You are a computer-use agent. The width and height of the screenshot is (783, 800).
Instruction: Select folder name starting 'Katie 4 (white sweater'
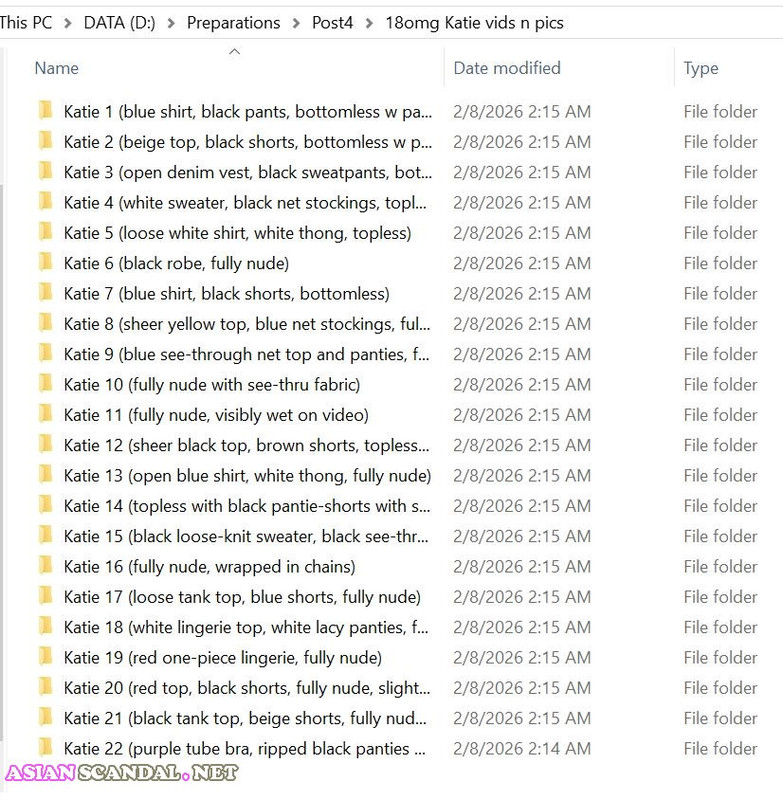(x=245, y=202)
